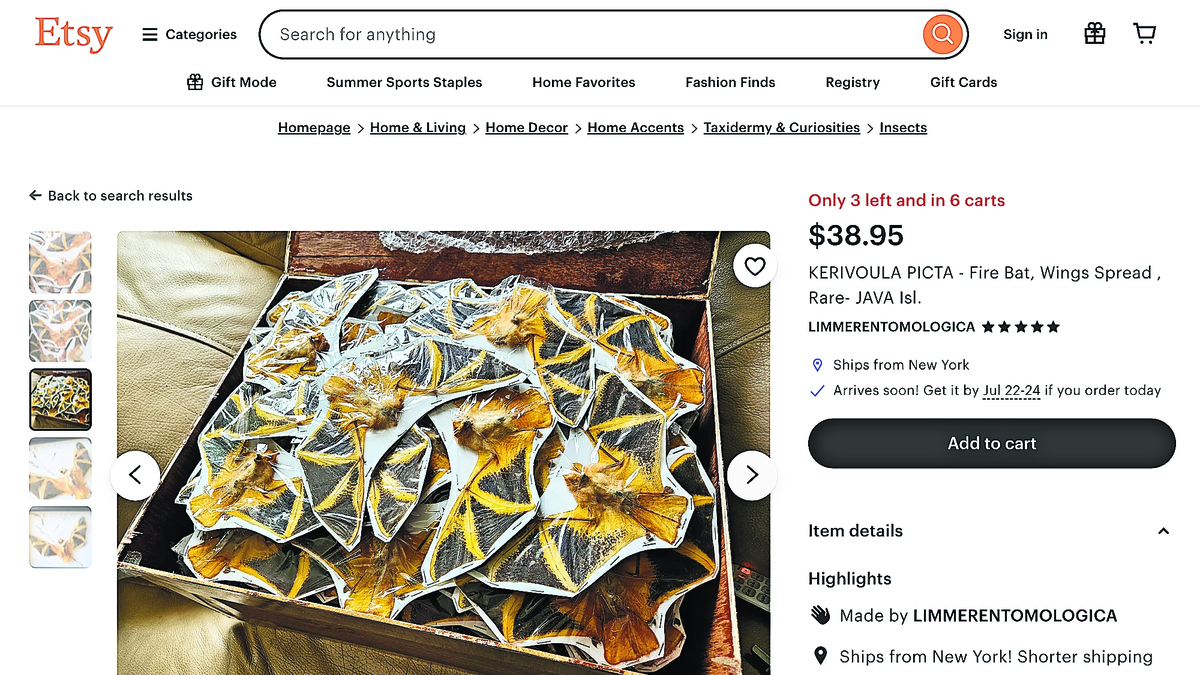
Task: Open Summer Sports Staples
Action: click(x=404, y=82)
